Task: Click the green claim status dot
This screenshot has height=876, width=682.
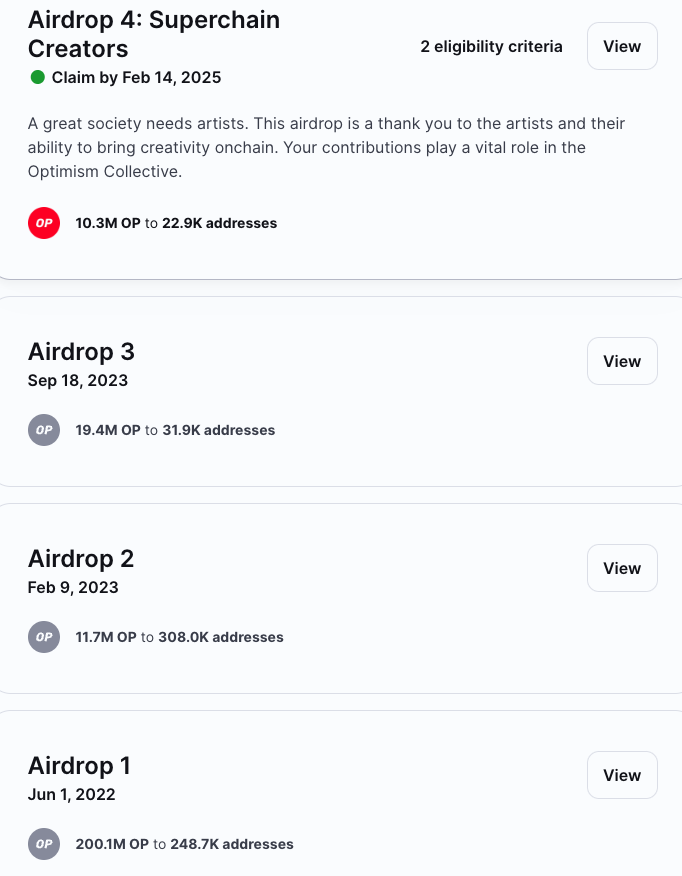Action: 36,77
